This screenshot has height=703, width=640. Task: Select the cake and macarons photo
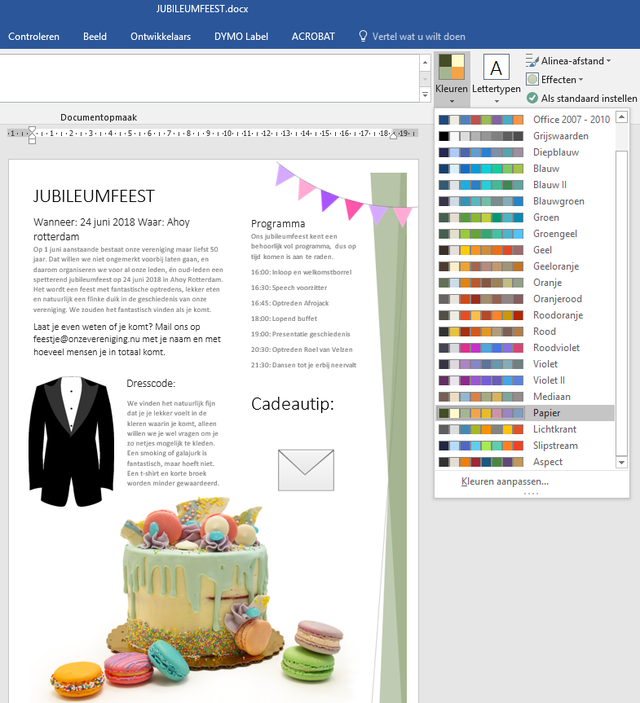[195, 599]
